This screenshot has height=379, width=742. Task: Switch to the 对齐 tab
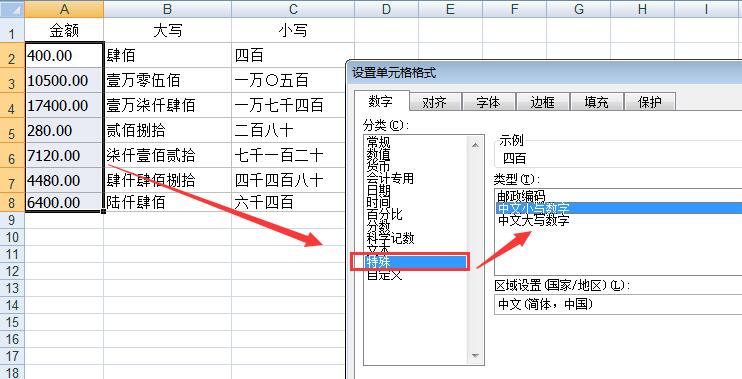[x=434, y=102]
